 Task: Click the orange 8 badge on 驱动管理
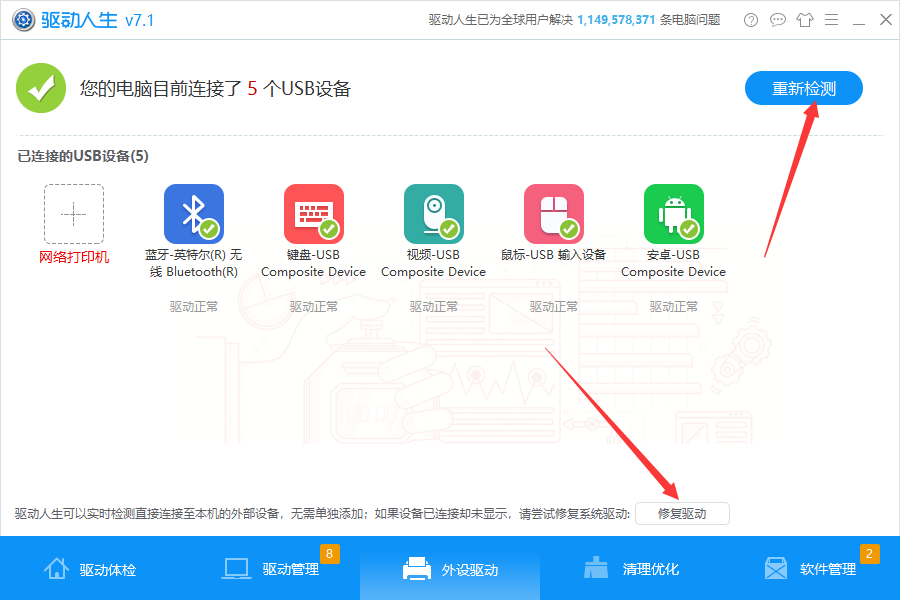click(329, 553)
